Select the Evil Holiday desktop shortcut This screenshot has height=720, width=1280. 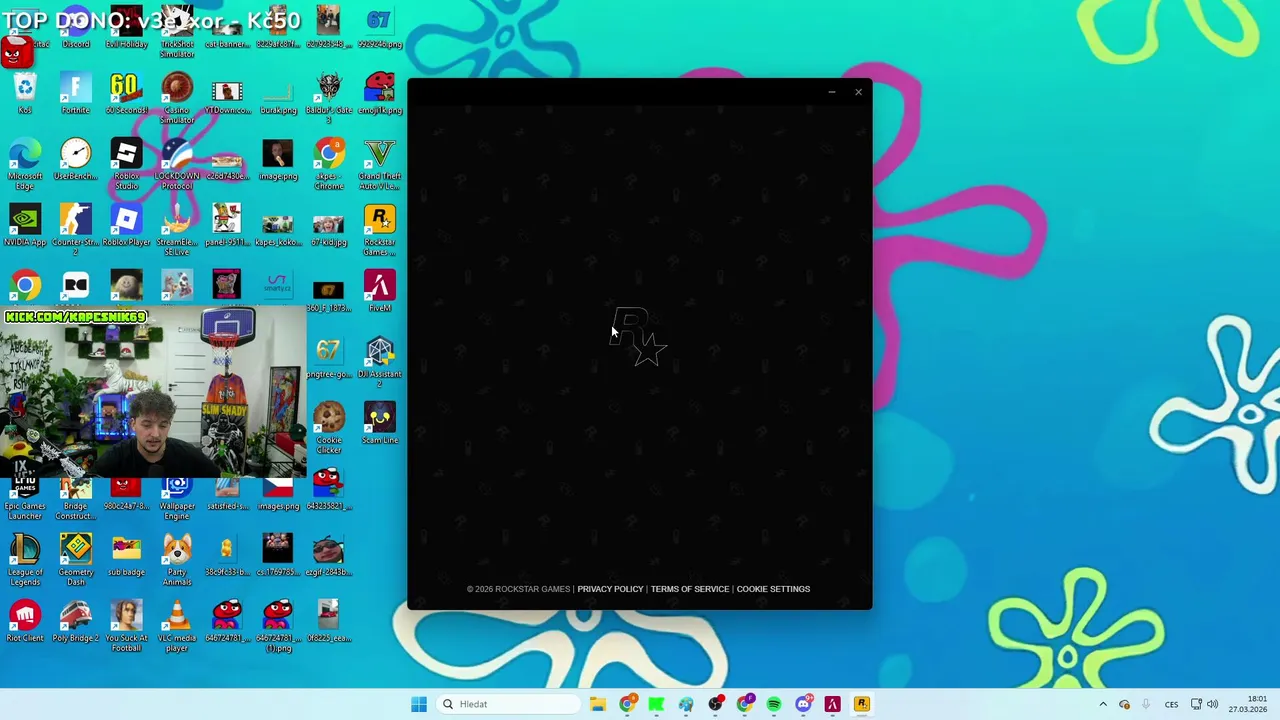coord(126,28)
